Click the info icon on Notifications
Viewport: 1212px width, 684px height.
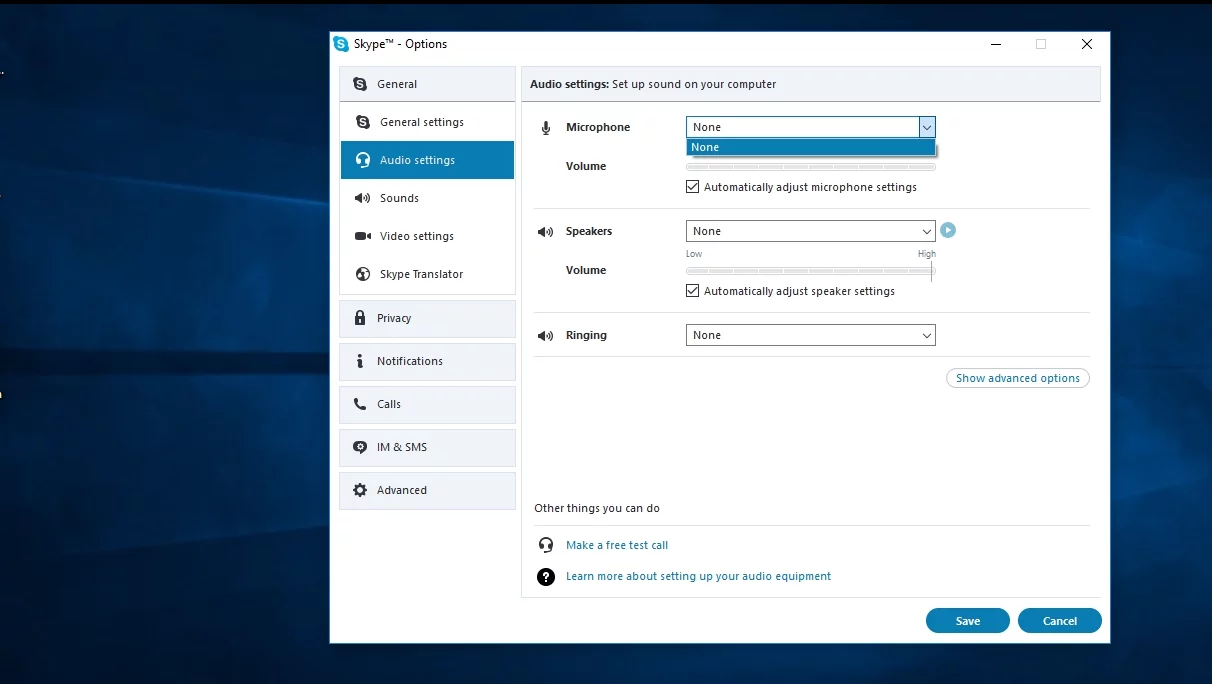(x=360, y=361)
